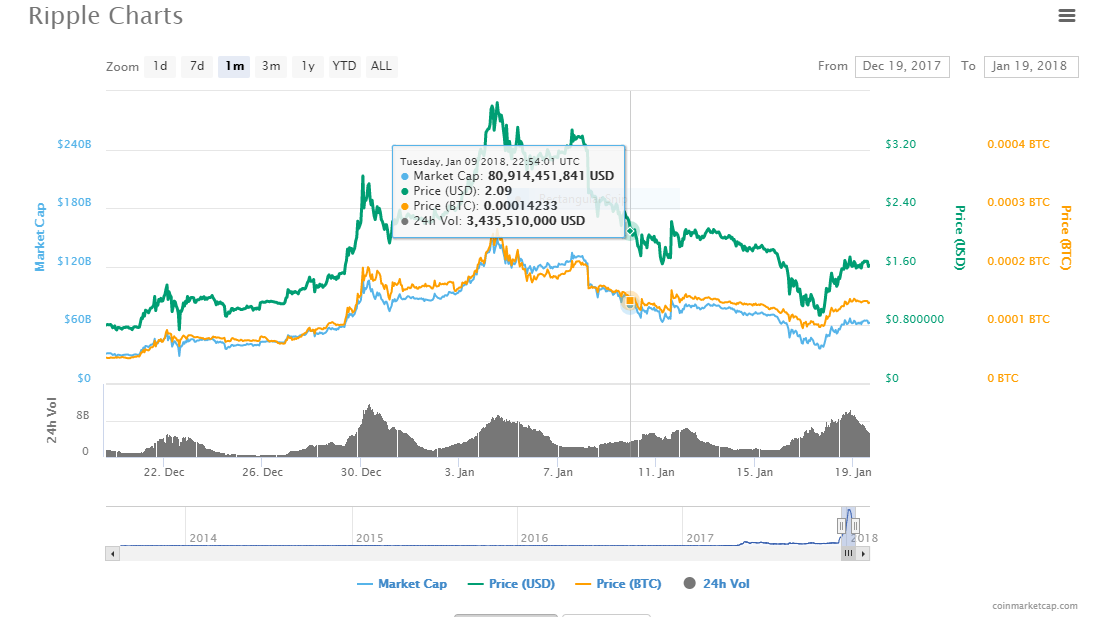This screenshot has height=617, width=1108.
Task: Click the ALL zoom preset
Action: [381, 66]
